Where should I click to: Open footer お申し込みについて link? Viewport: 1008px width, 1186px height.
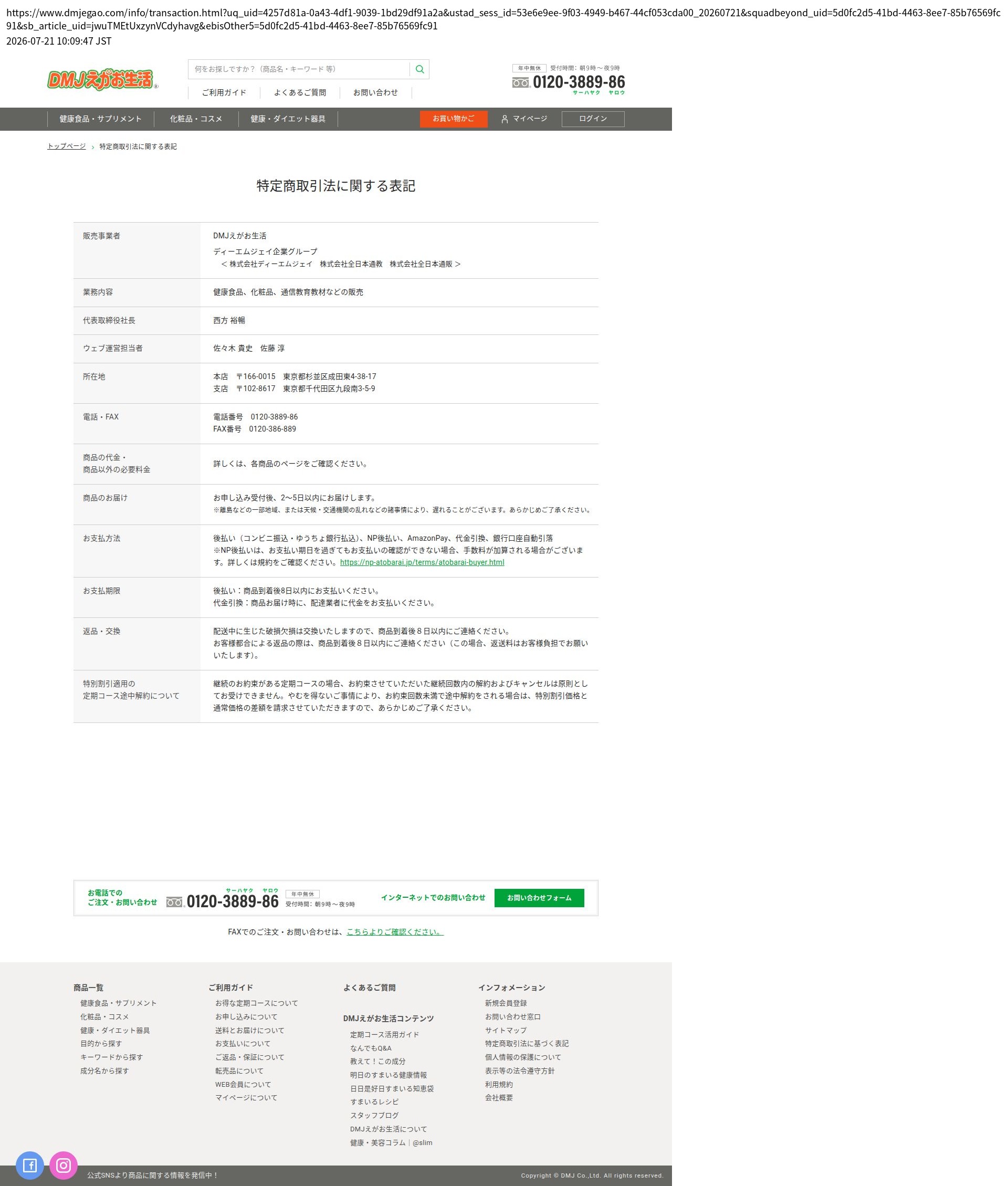tap(246, 1017)
